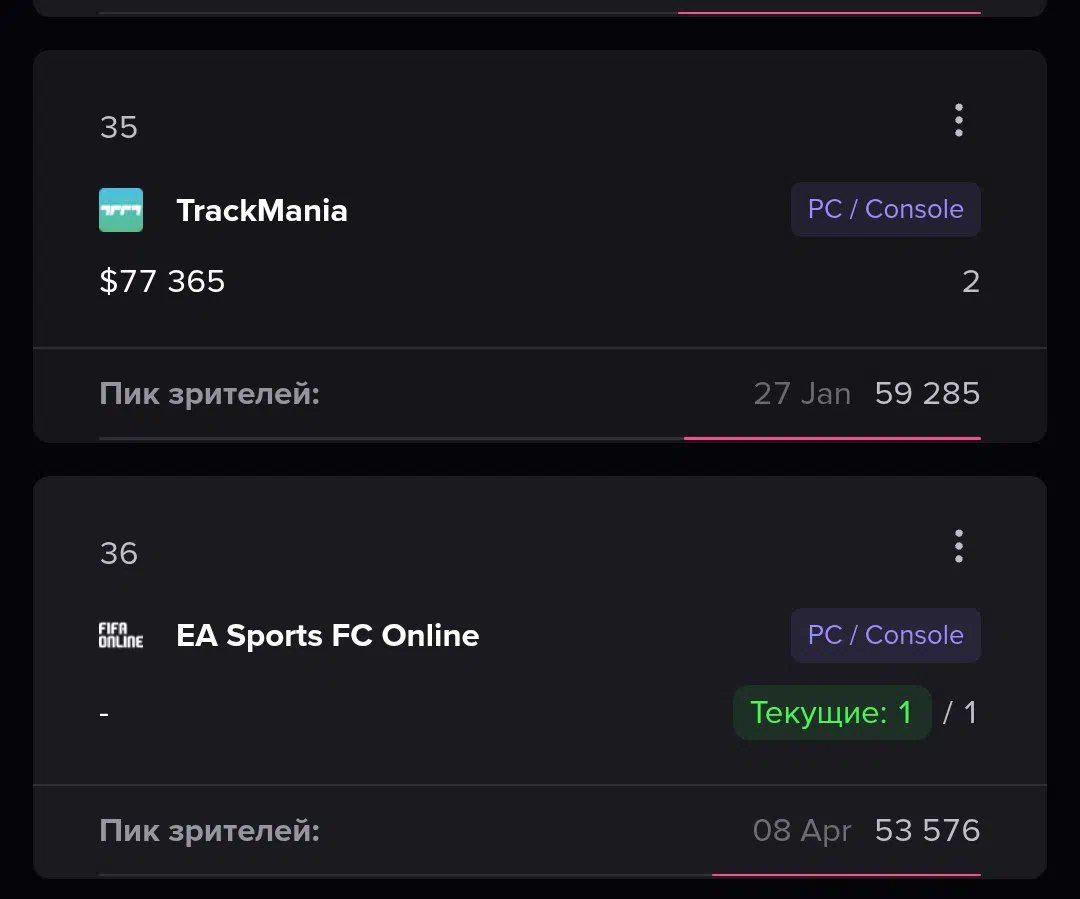Open three-dot menu for TrackMania card
The image size is (1080, 899).
958,121
